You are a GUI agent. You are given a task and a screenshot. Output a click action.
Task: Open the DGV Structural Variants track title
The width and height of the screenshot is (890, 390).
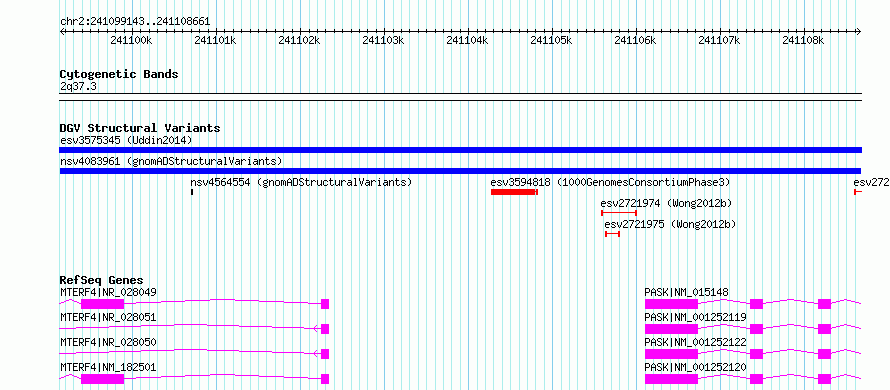pos(140,128)
